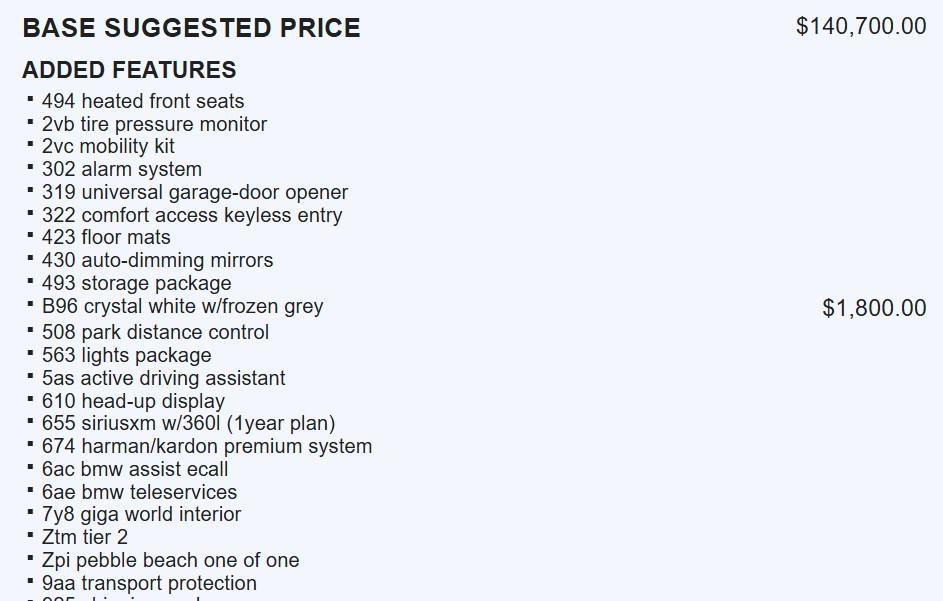The height and width of the screenshot is (601, 943).
Task: Click the Added Features heading
Action: [x=129, y=70]
